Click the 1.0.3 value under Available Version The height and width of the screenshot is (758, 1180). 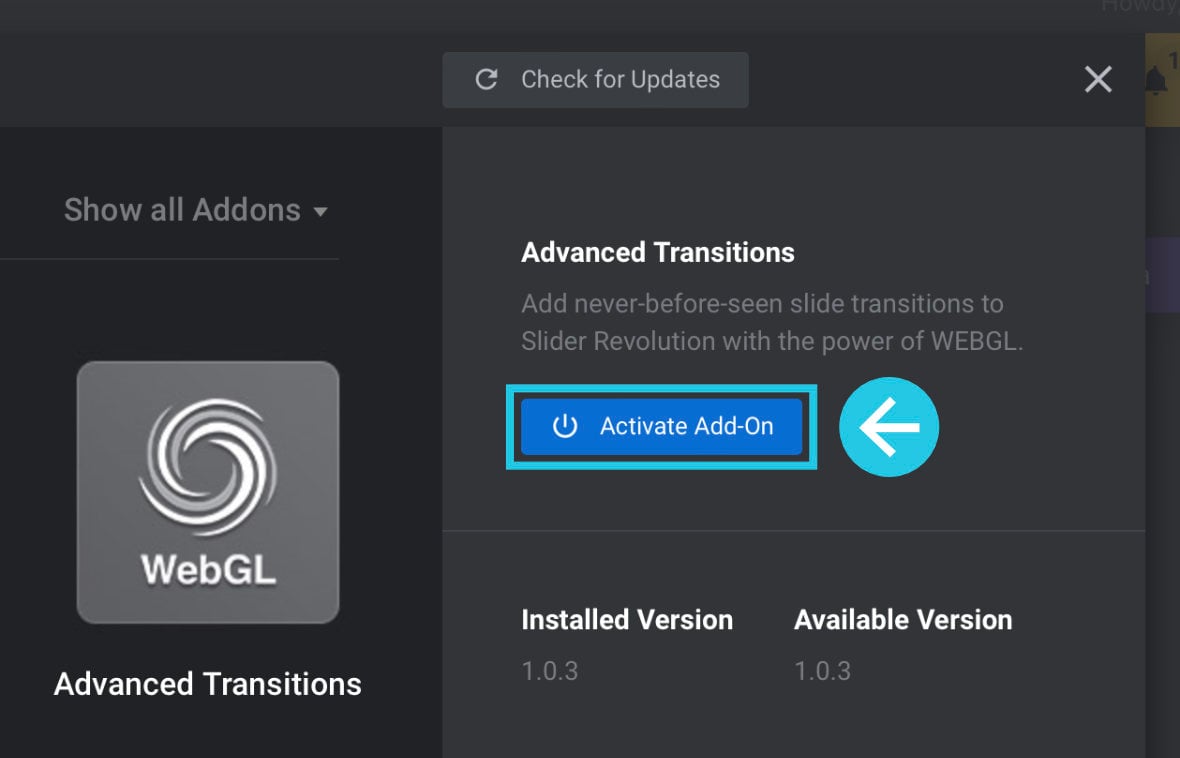click(x=823, y=671)
